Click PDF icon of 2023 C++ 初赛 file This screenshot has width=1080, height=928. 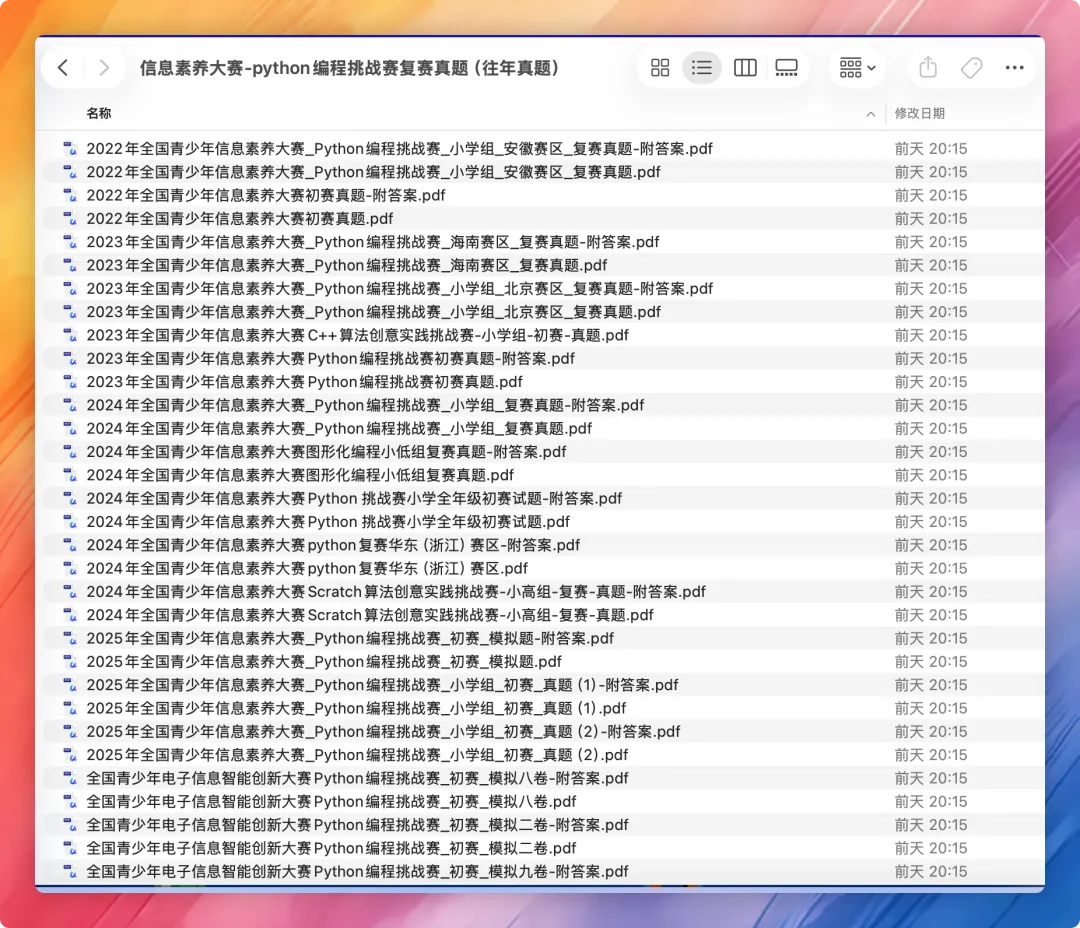[x=70, y=335]
